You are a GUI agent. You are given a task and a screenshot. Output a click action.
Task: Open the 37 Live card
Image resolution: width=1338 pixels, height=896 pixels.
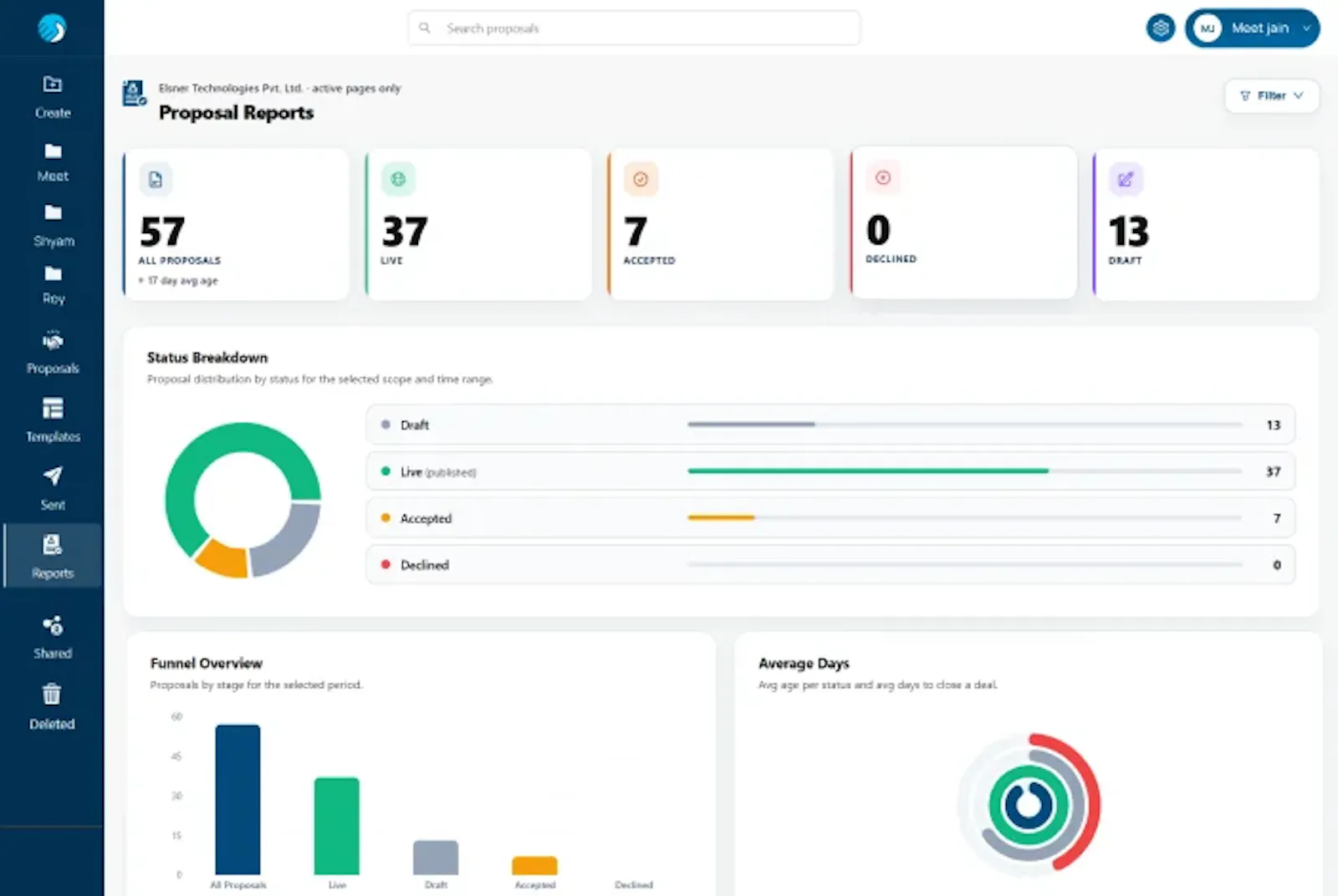pyautogui.click(x=478, y=224)
